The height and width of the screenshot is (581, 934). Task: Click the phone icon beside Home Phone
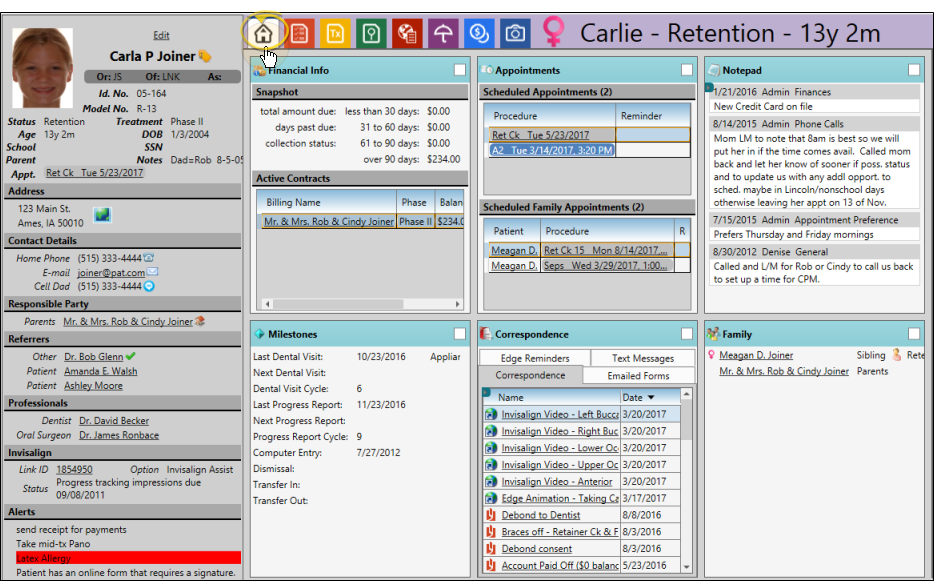[x=149, y=258]
